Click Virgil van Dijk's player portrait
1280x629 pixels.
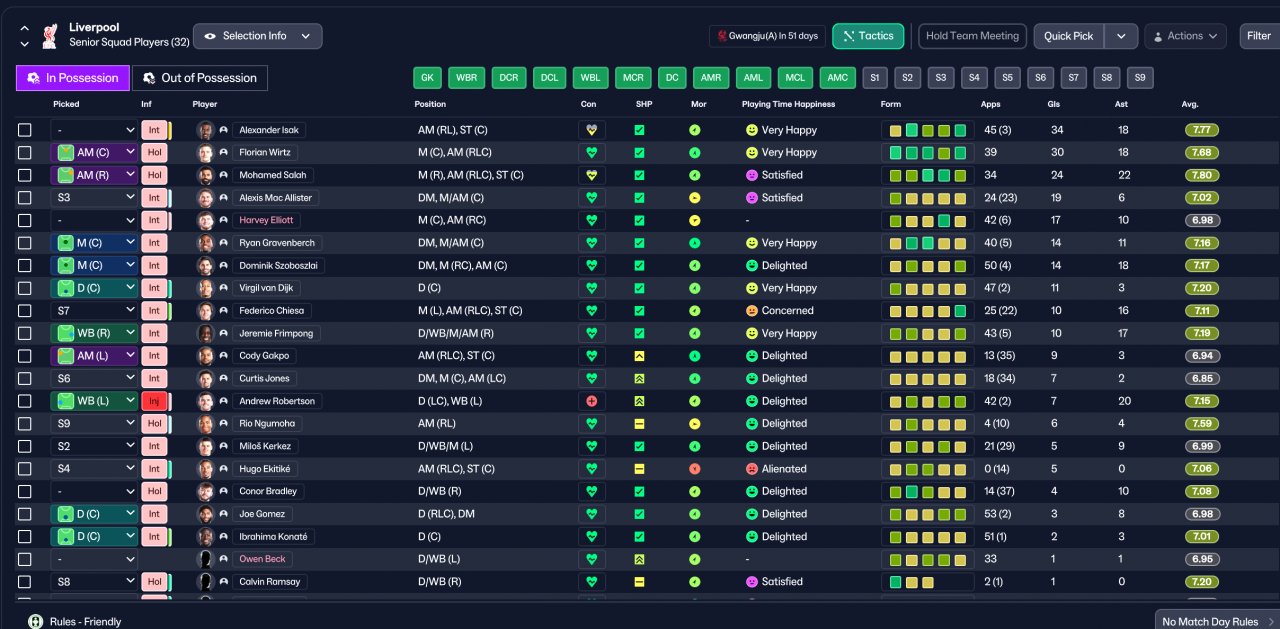[x=206, y=288]
